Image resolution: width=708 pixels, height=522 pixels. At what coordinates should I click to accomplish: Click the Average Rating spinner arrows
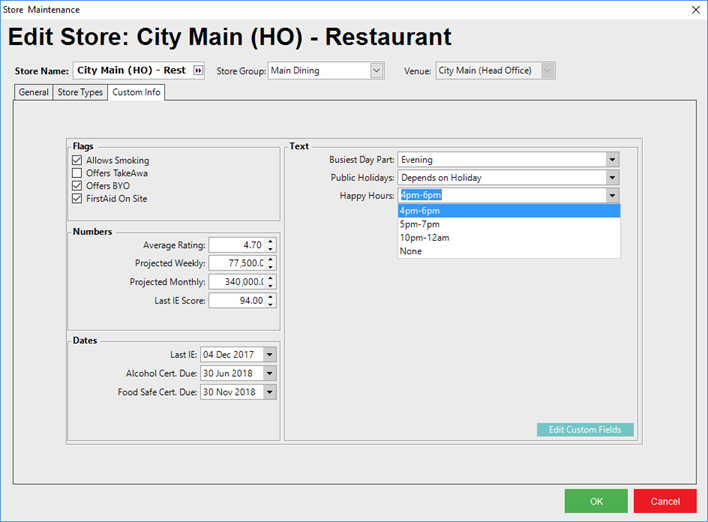[x=270, y=245]
